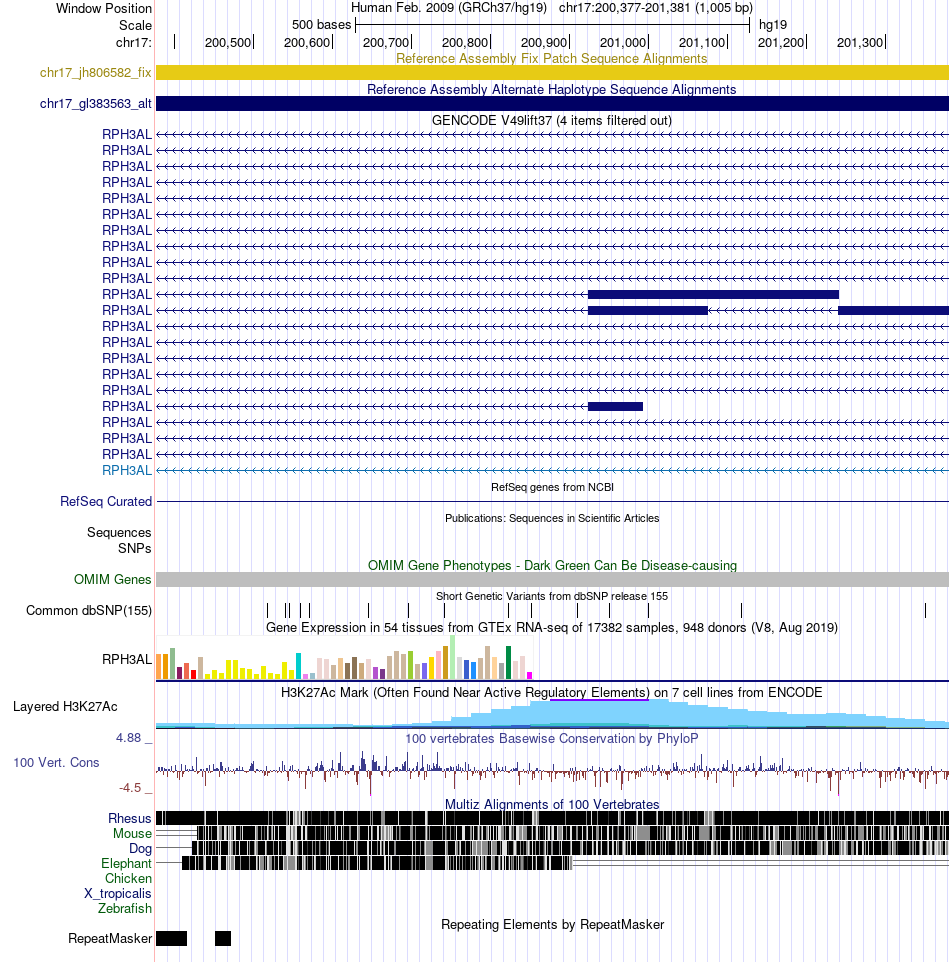Screen dimensions: 950x962
Task: Click the OMIM Genes track label
Action: point(112,579)
